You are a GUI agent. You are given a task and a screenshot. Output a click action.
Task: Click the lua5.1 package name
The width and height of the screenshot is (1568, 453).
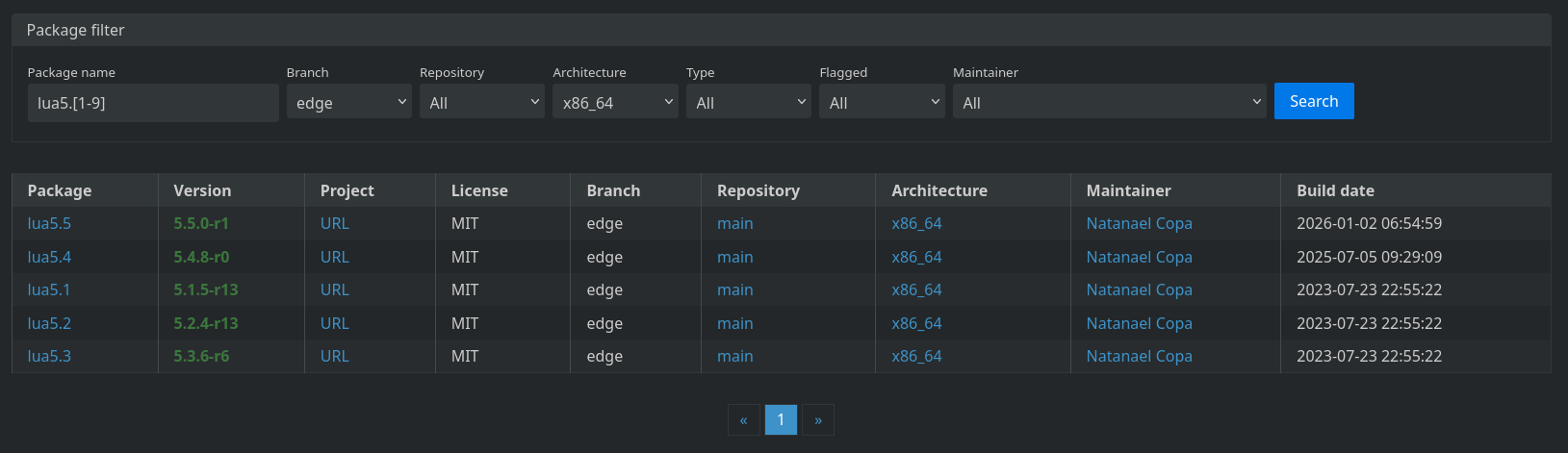pyautogui.click(x=49, y=289)
